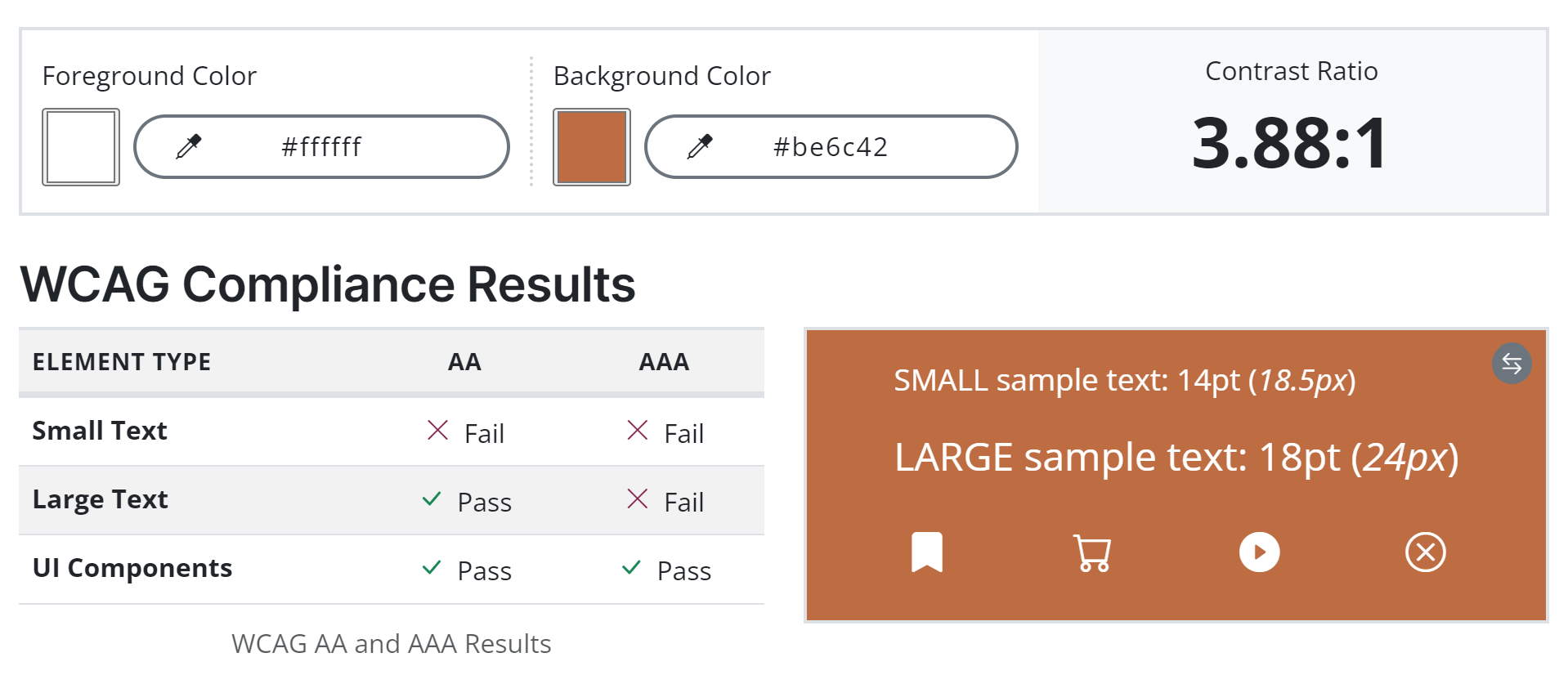Screen dimensions: 1568x693
Task: Click the Large Text AA Pass result
Action: pyautogui.click(x=467, y=502)
